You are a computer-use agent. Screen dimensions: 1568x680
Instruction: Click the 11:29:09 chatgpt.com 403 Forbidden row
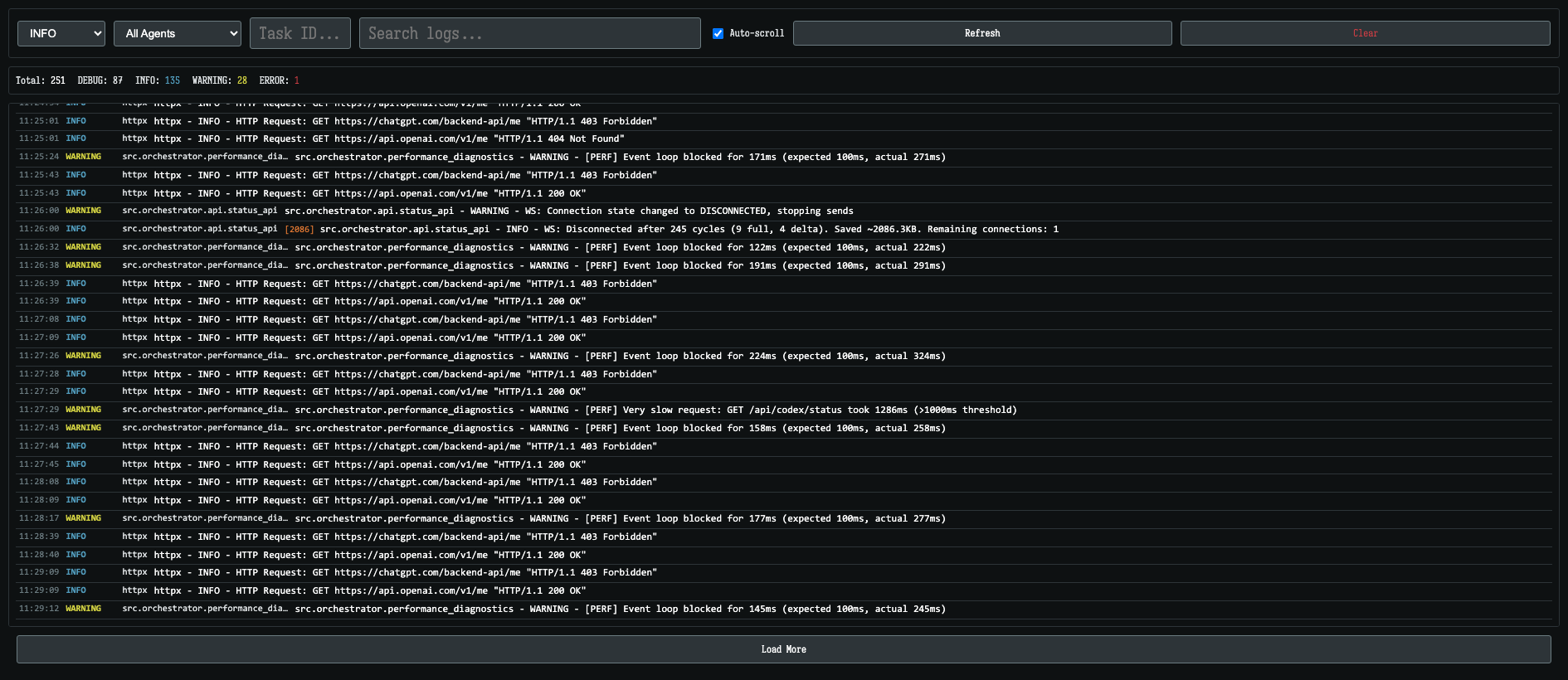784,572
